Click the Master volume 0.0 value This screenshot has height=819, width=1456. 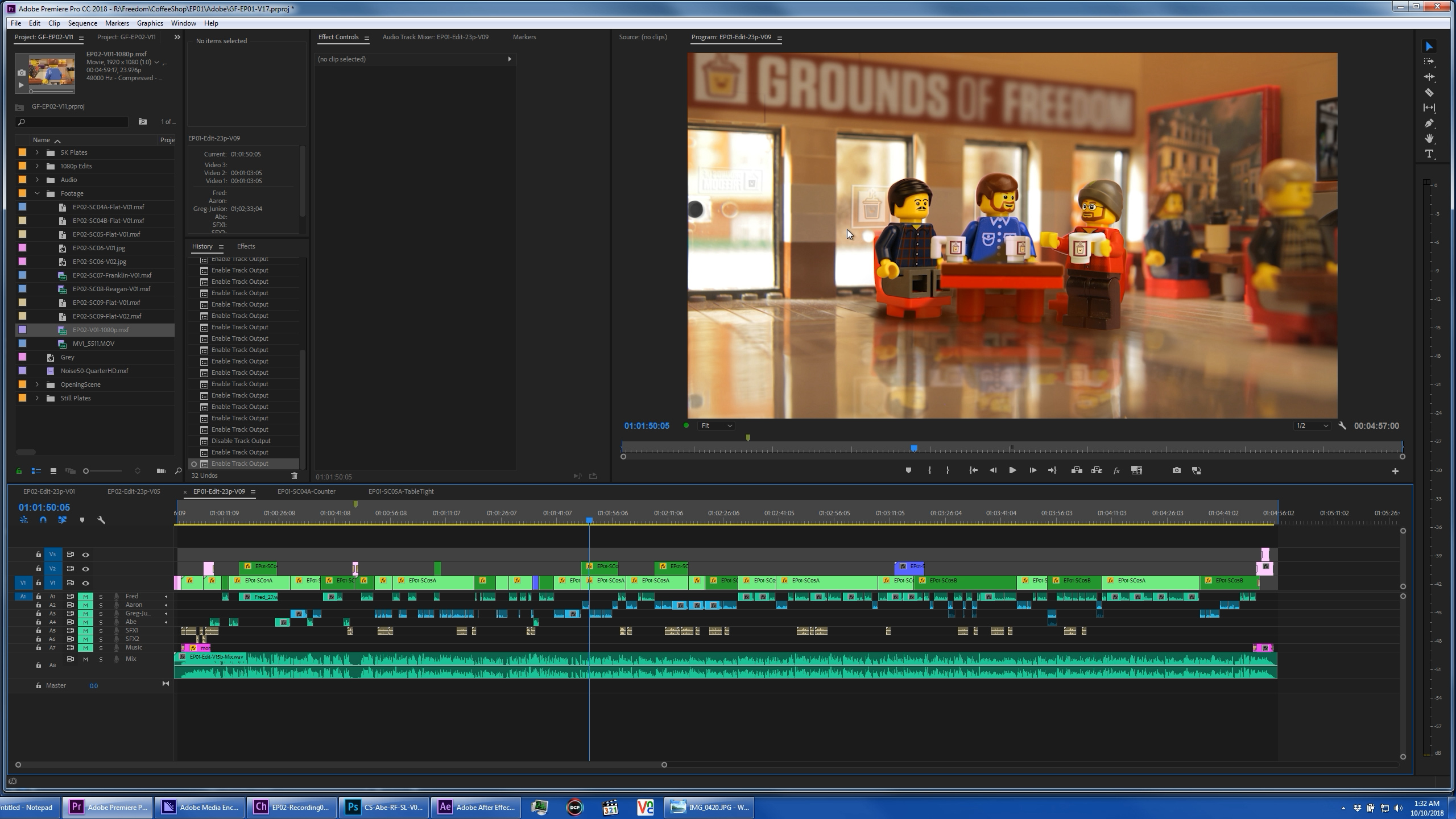[93, 686]
